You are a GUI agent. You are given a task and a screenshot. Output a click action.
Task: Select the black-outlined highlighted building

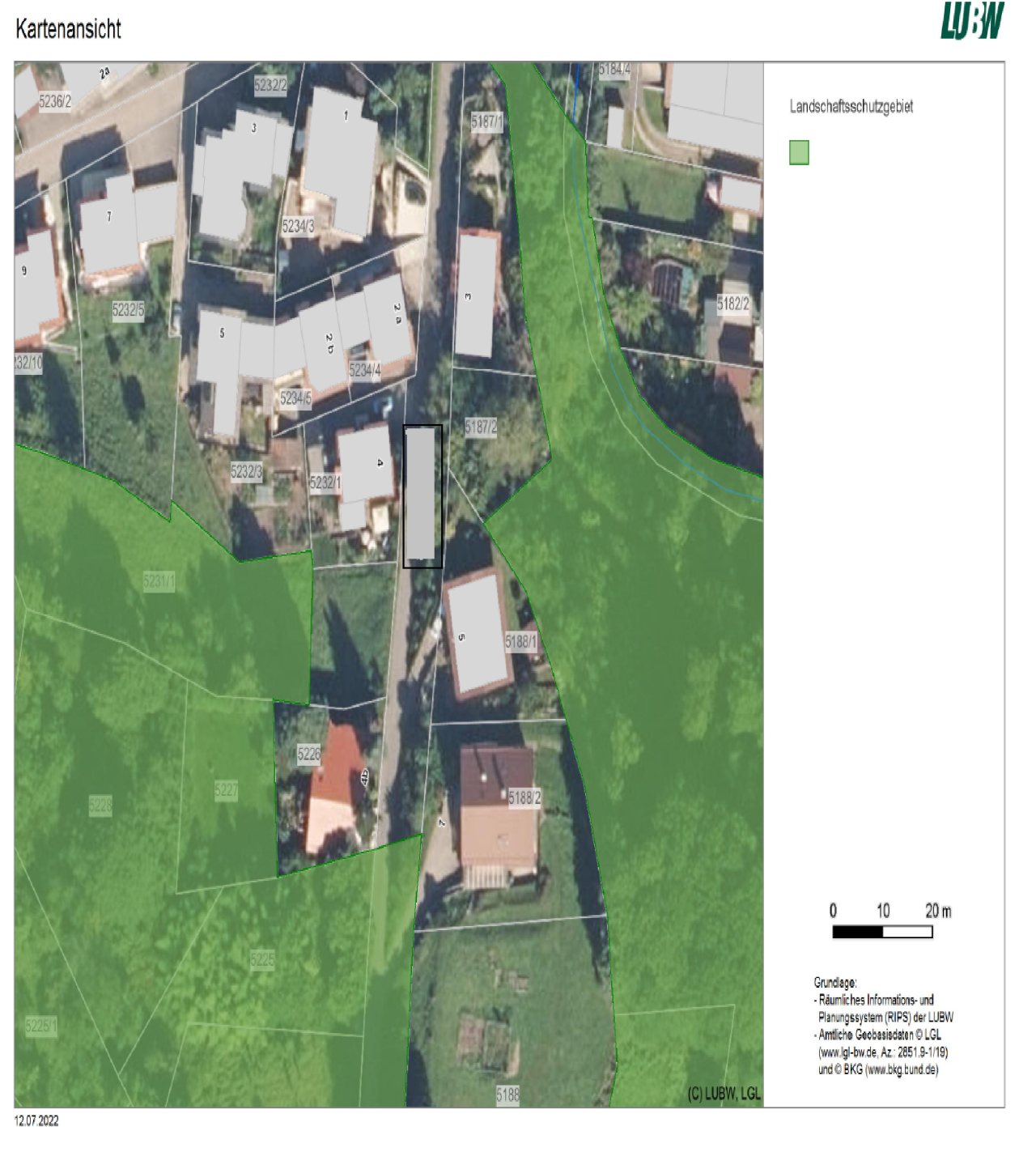(x=422, y=495)
